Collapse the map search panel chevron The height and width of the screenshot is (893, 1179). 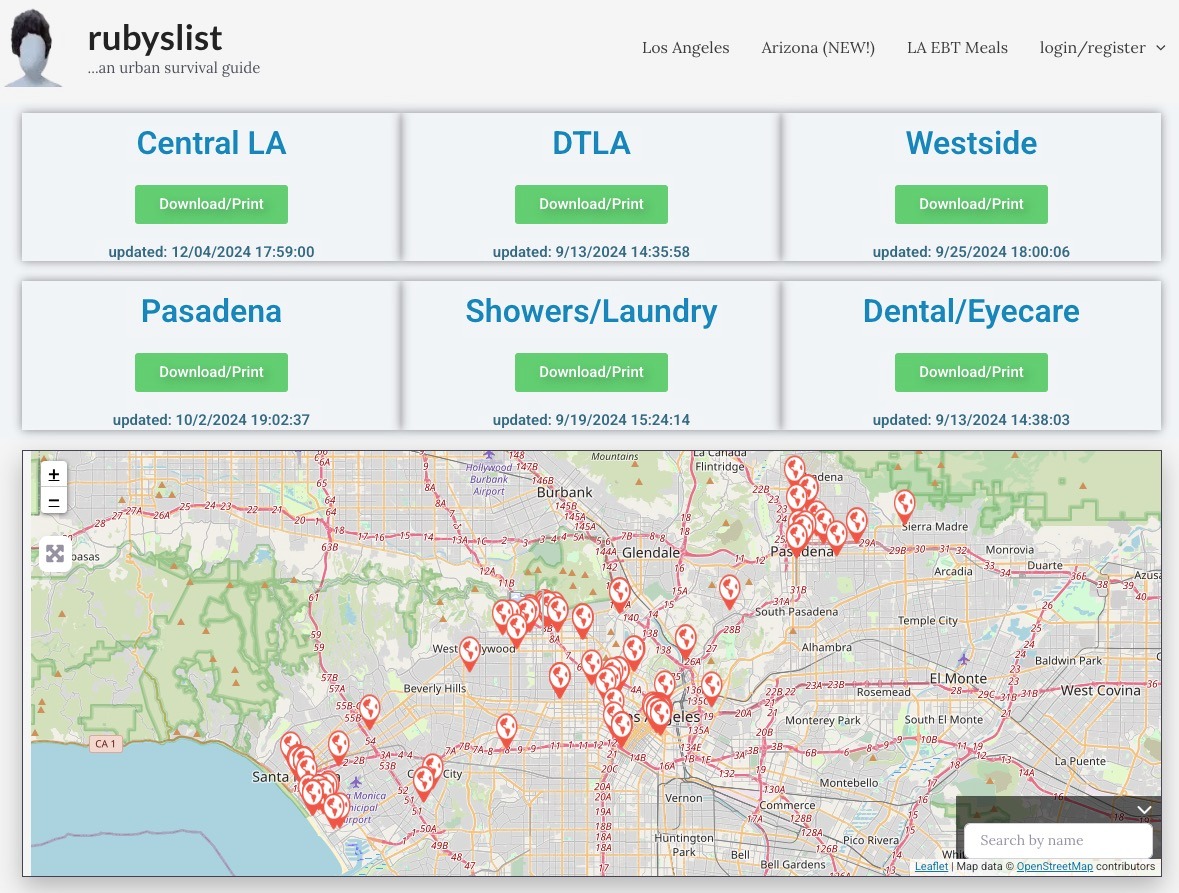point(1145,809)
